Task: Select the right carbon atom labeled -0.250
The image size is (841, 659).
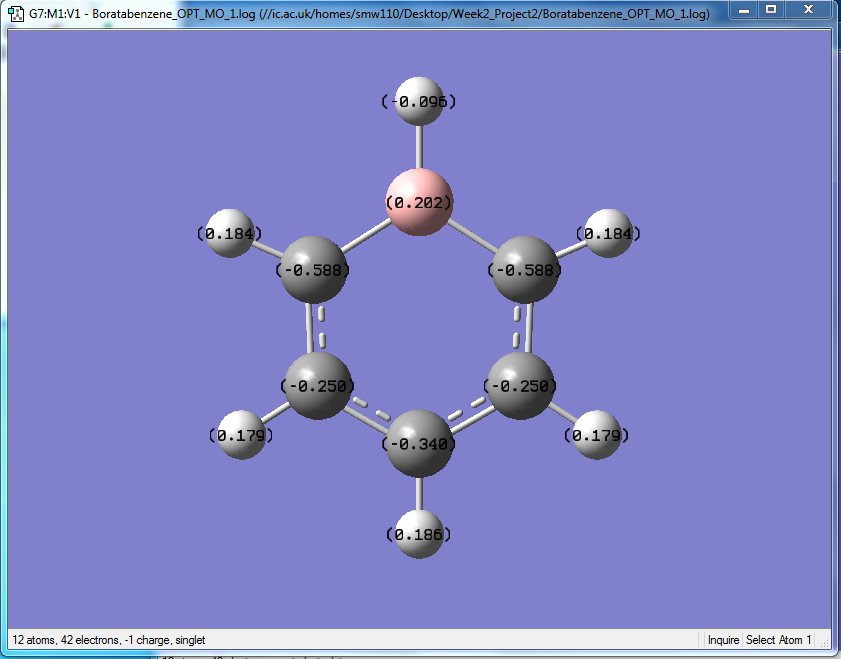Action: [520, 386]
